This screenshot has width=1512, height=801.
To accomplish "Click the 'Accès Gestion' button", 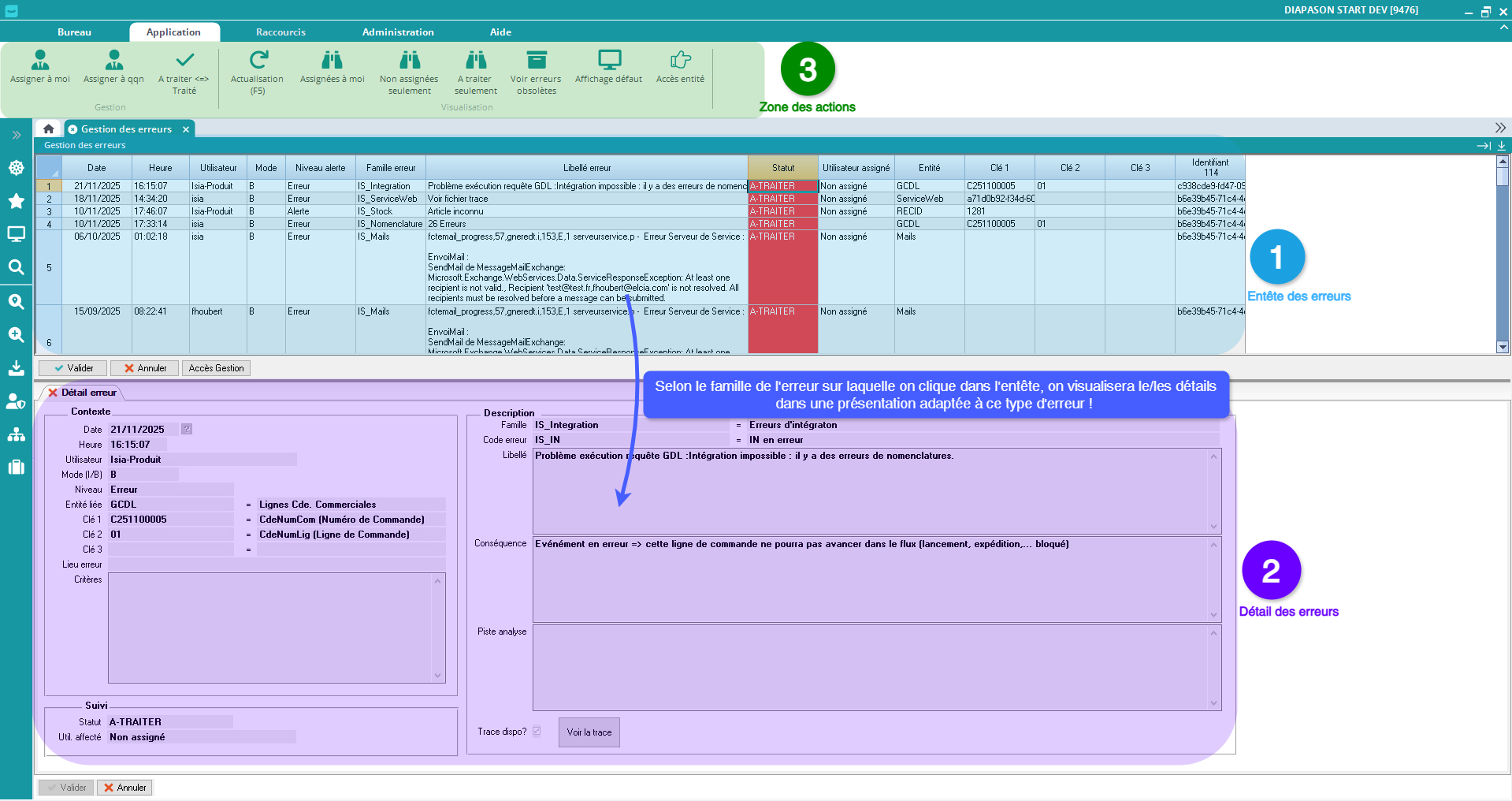I will (x=216, y=368).
